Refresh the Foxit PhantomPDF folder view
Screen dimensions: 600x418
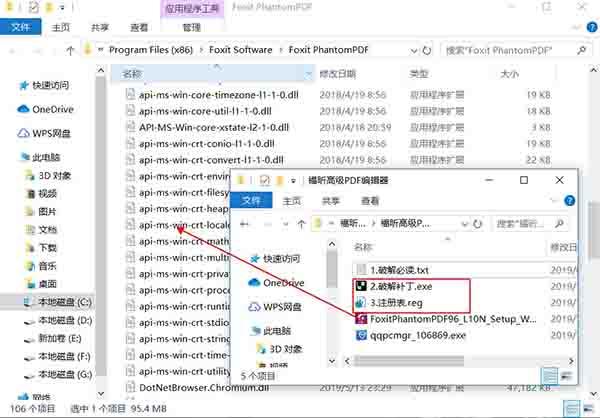(x=427, y=51)
